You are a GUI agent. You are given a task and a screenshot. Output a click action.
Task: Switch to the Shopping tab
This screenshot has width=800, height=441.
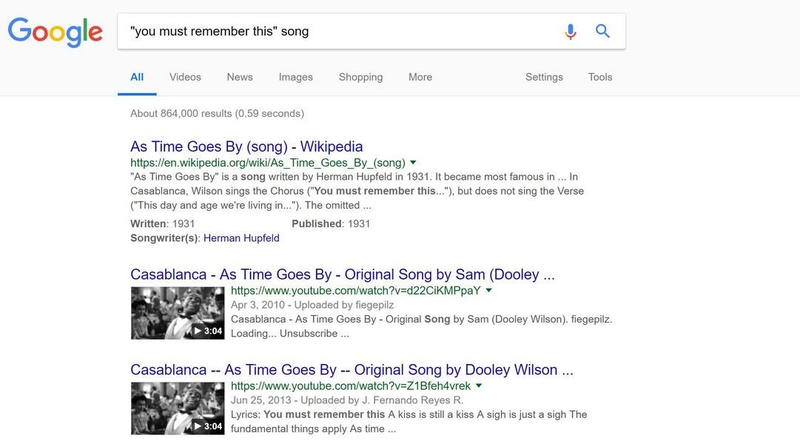[360, 77]
